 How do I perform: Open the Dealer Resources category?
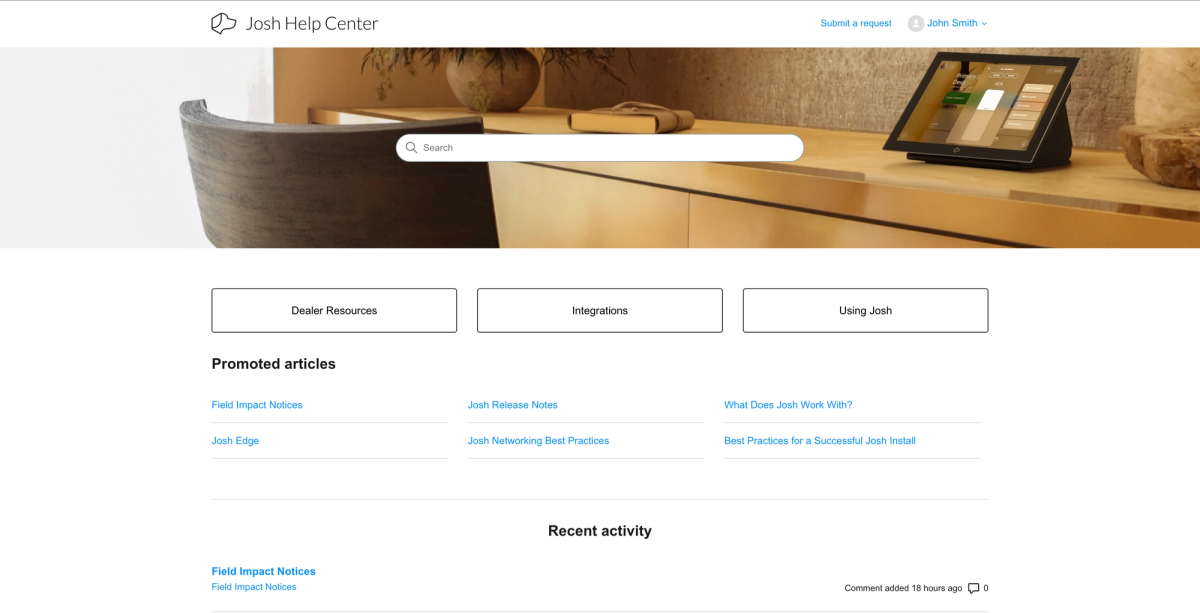point(334,311)
